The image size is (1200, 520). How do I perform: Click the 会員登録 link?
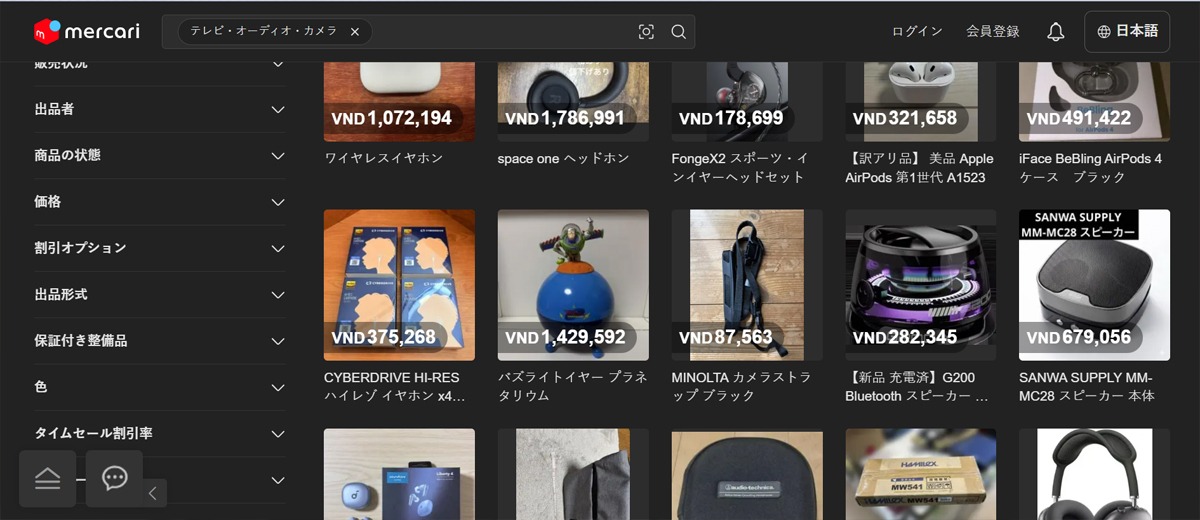pyautogui.click(x=993, y=32)
